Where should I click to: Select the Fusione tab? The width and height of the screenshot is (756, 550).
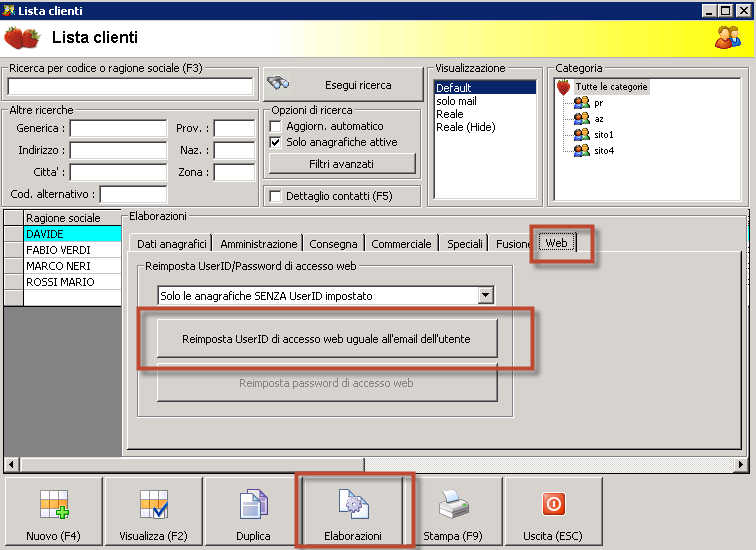[513, 244]
